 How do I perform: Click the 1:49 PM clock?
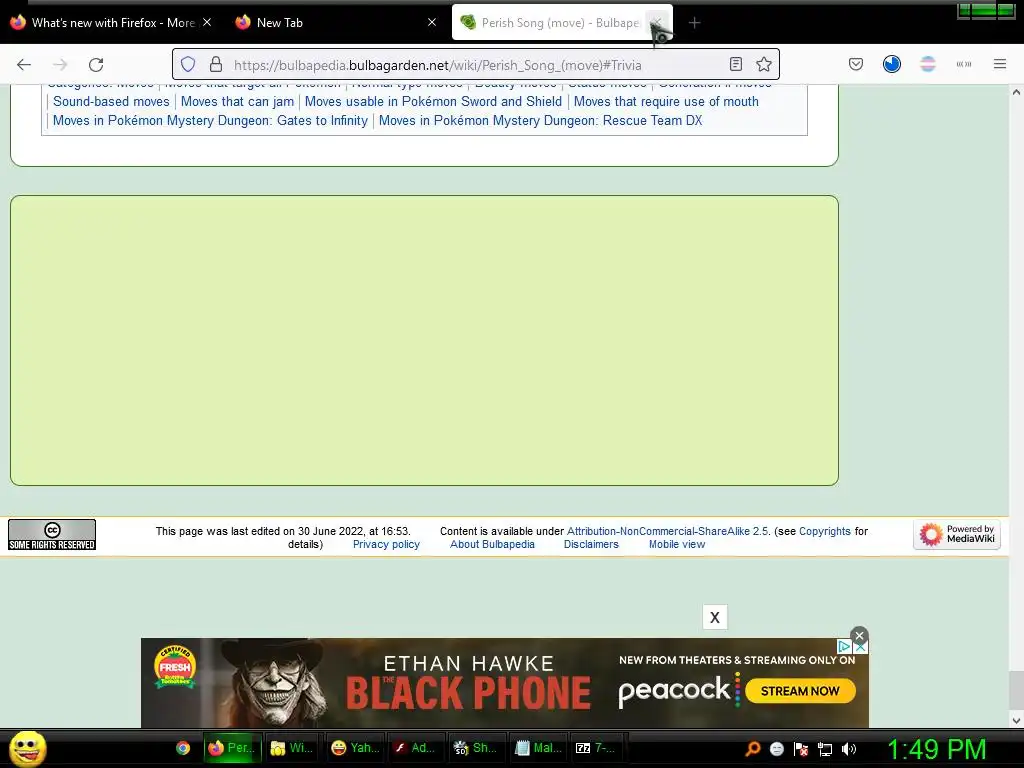(x=936, y=750)
